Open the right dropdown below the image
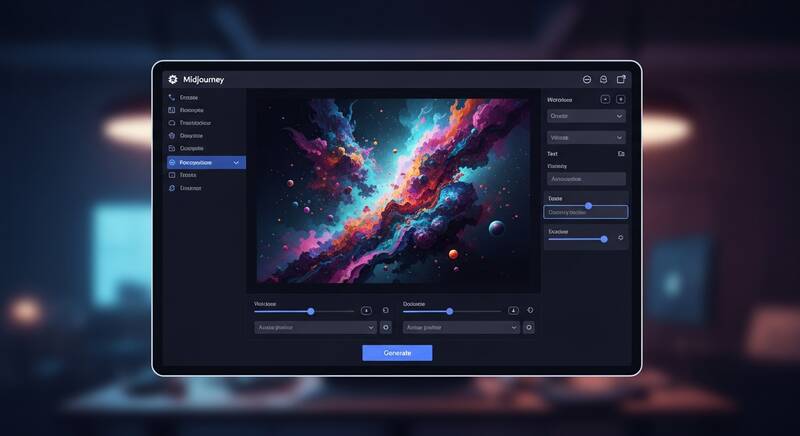800x436 pixels. coord(461,327)
